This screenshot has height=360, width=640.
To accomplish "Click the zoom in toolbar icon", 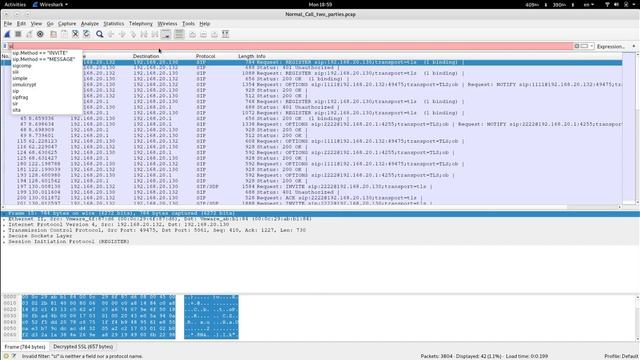I will point(192,34).
